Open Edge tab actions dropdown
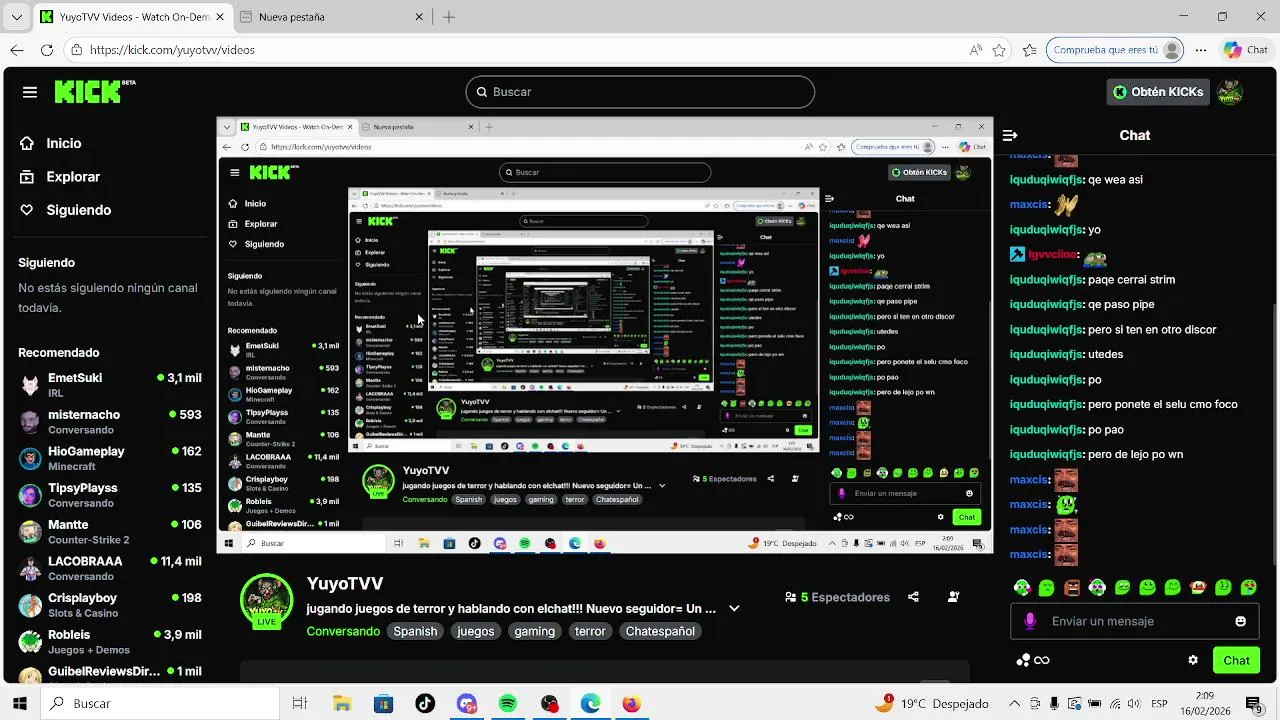Screen dimensions: 1280x720 18,17
